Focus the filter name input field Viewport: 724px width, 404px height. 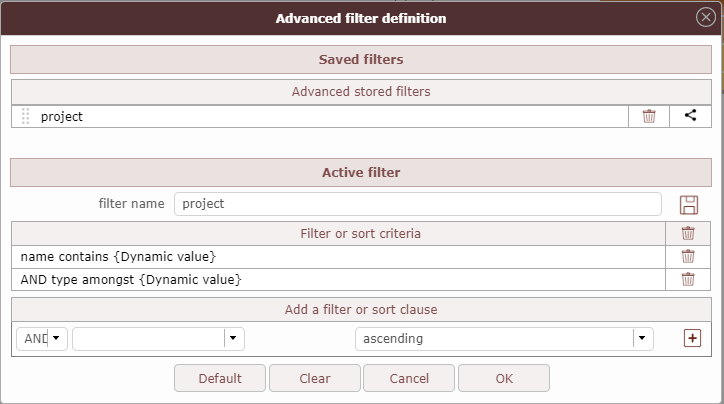point(417,204)
